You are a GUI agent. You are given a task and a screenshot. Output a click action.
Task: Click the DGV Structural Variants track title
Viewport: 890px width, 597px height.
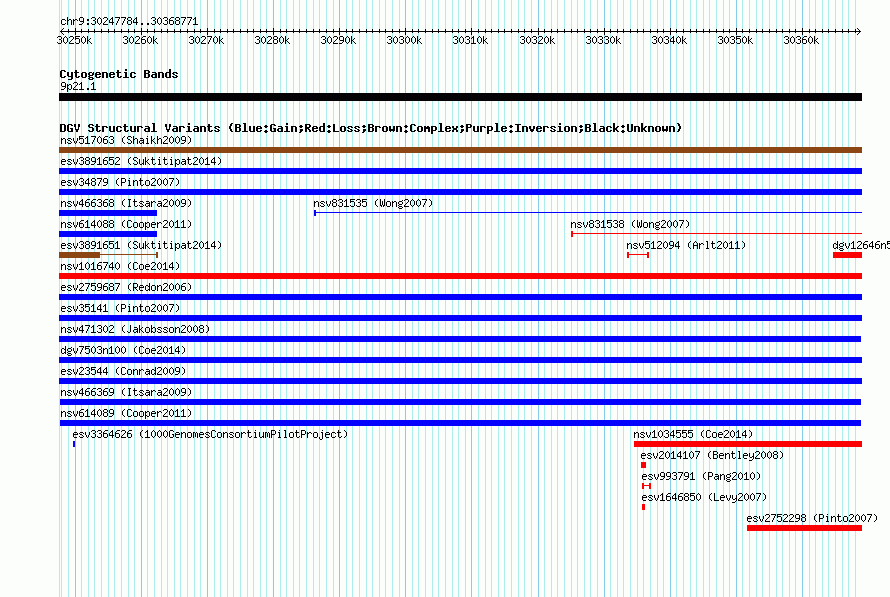[371, 128]
